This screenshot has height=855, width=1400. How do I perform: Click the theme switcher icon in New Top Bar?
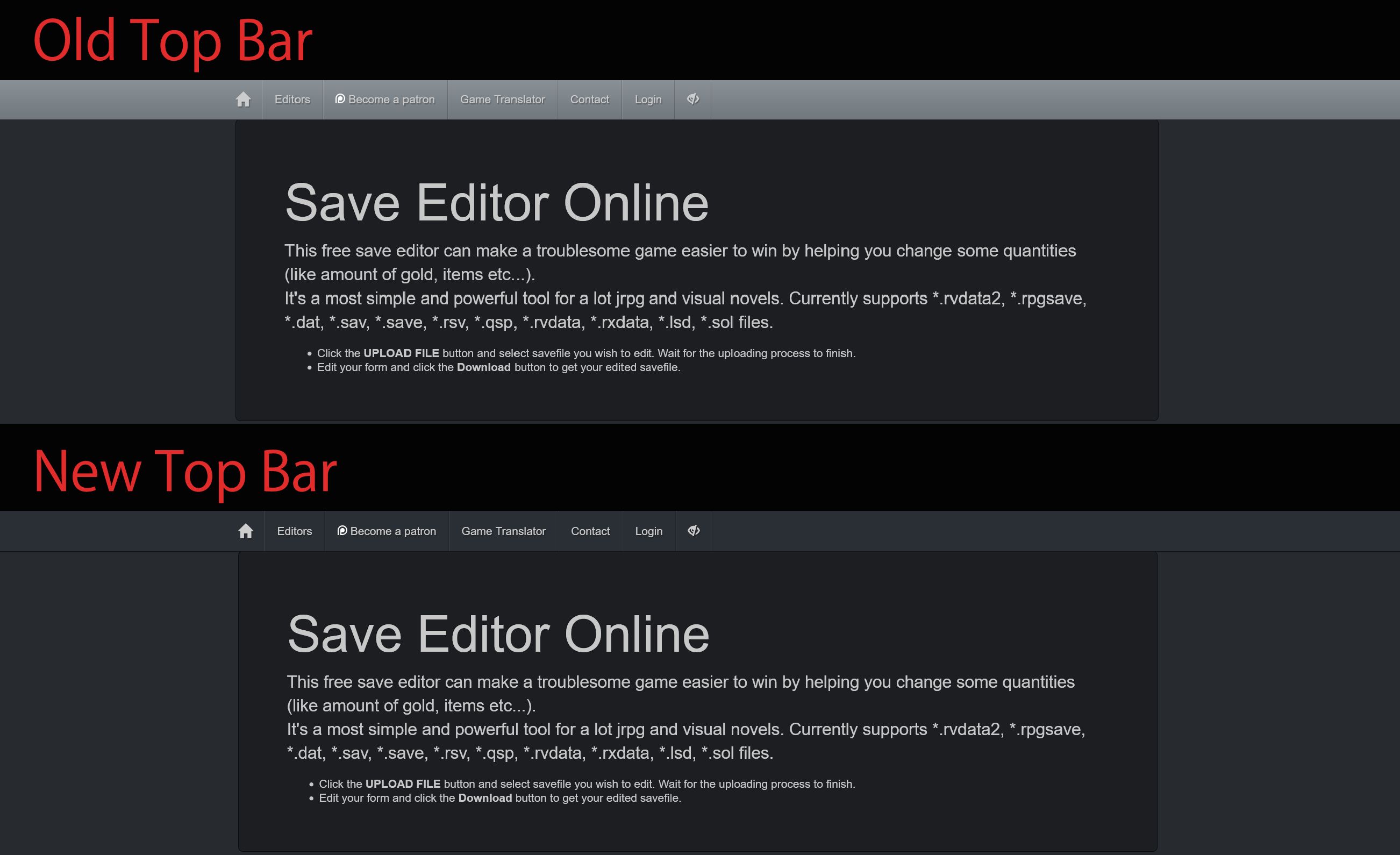coord(694,530)
